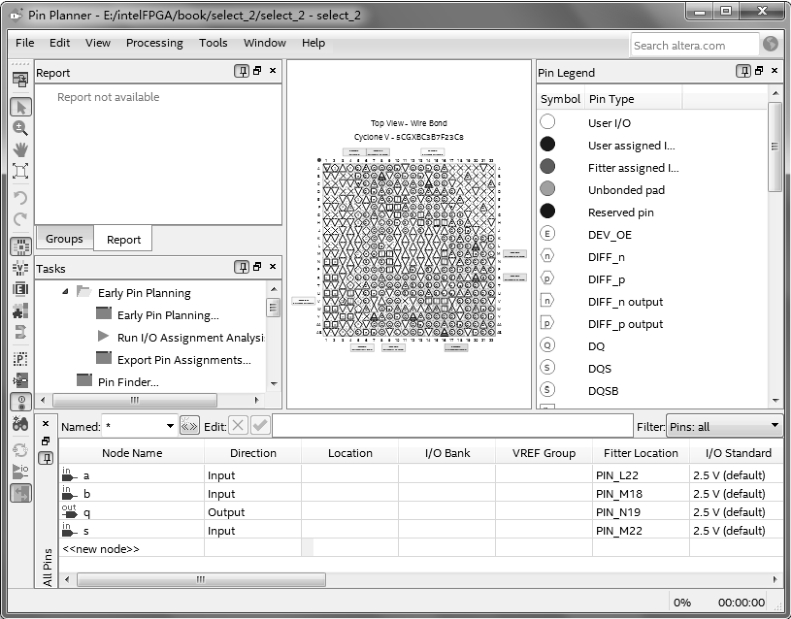The width and height of the screenshot is (791, 619).
Task: Open Pin Finder... task
Action: click(128, 382)
